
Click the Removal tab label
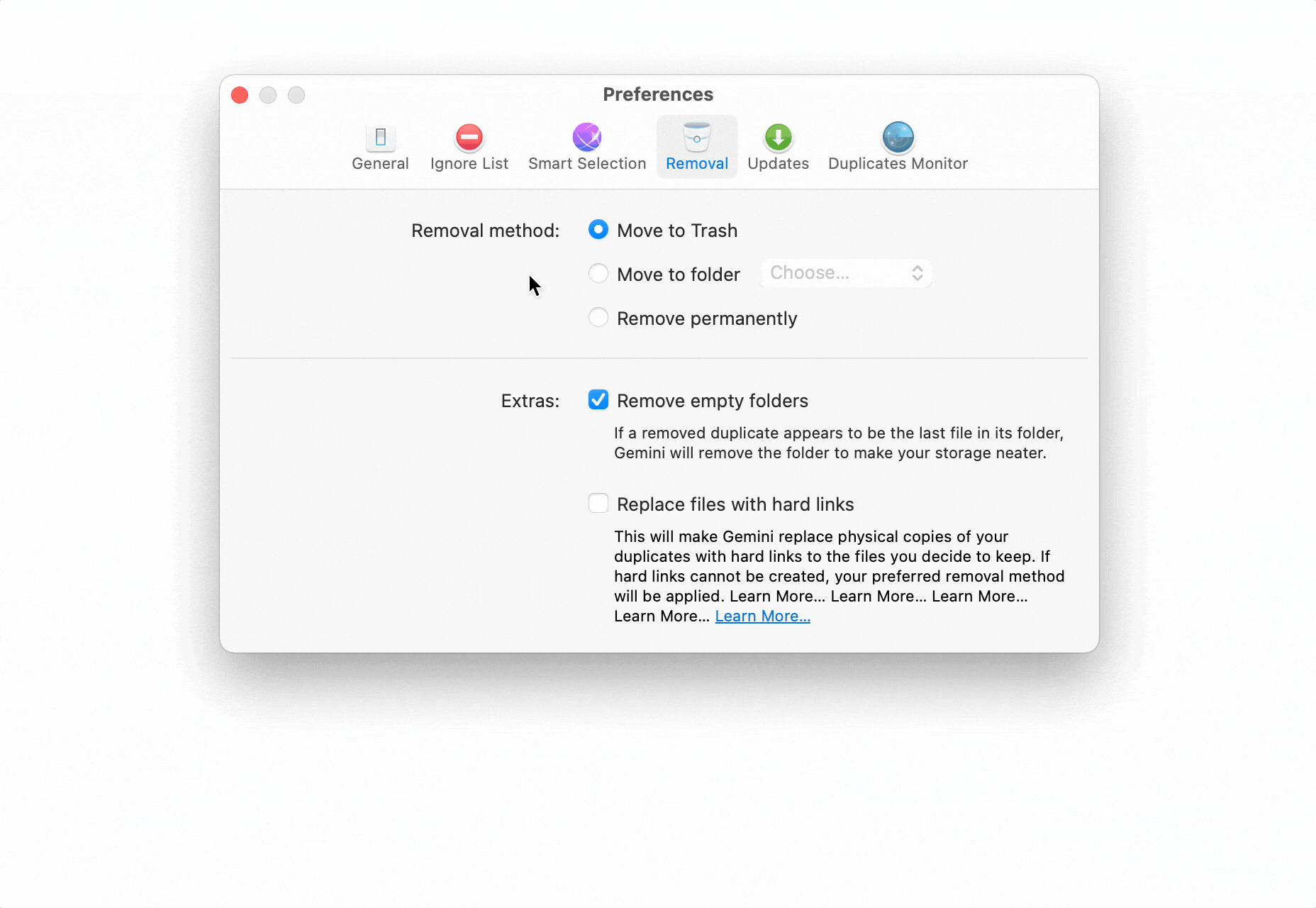pos(697,164)
